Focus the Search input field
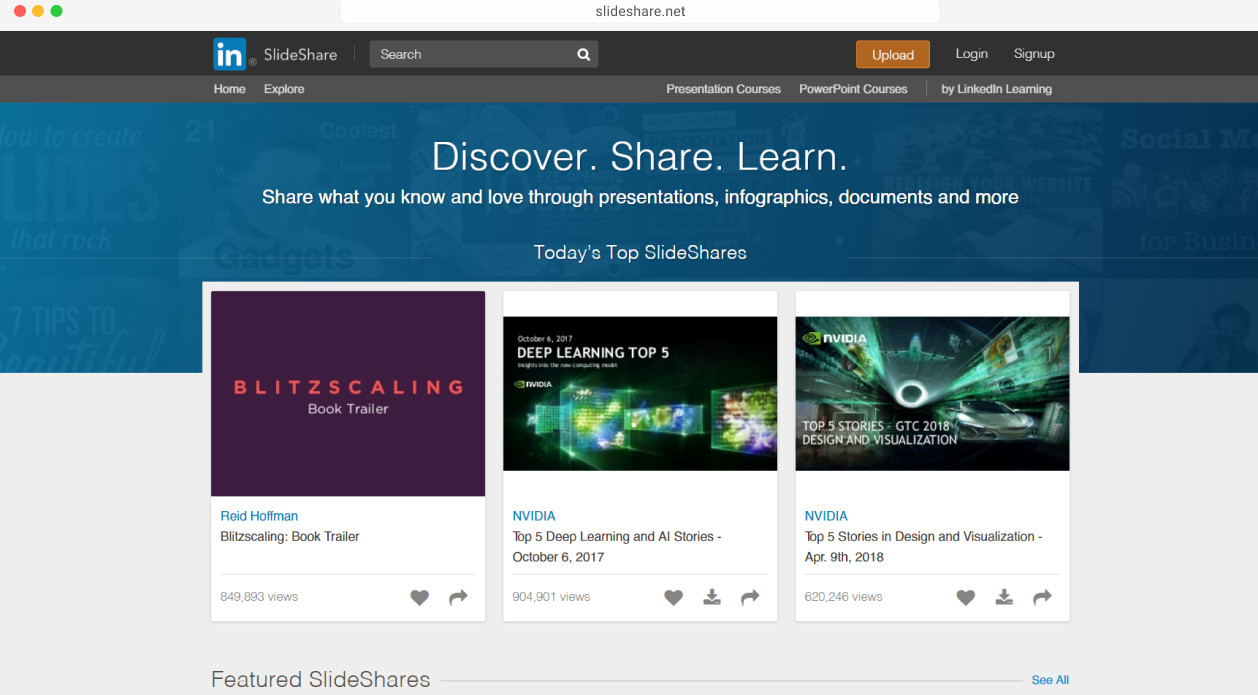1258x695 pixels. [470, 54]
